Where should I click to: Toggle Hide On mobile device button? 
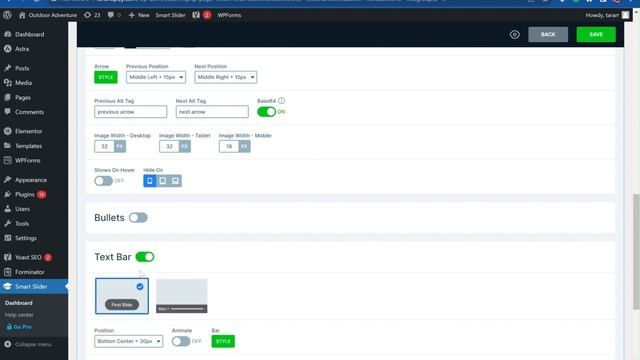150,181
